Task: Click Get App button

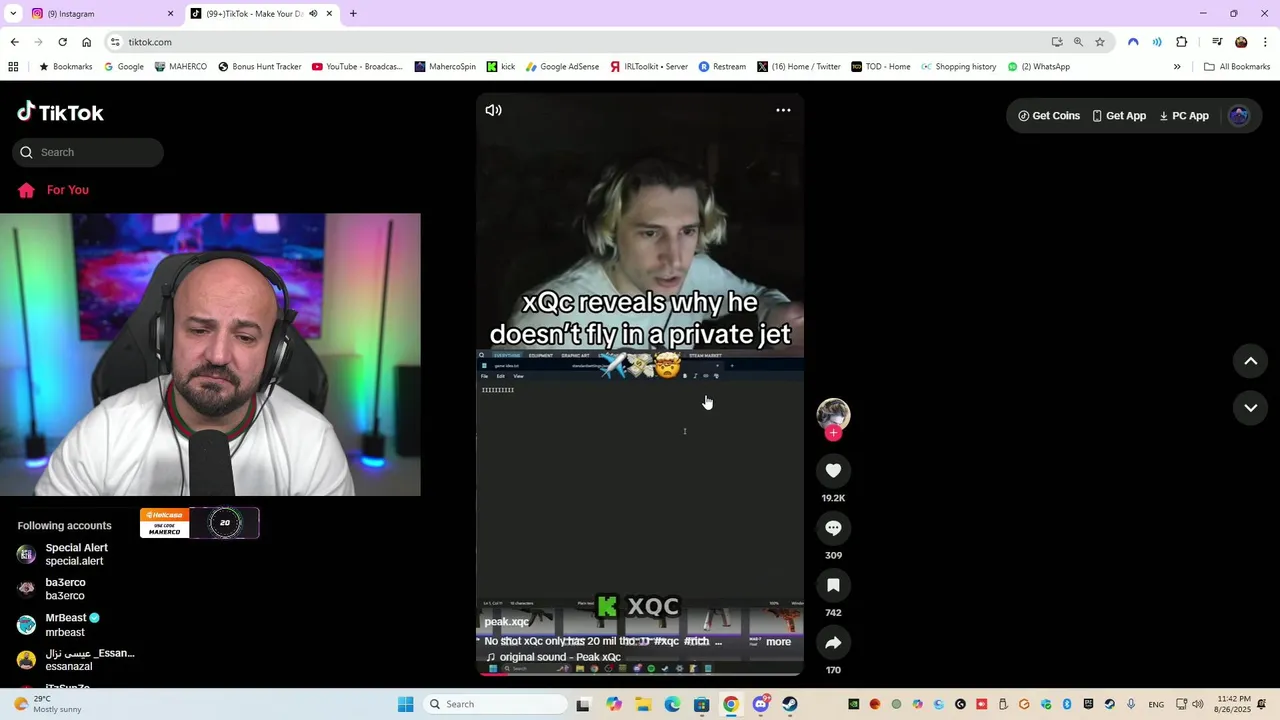Action: pyautogui.click(x=1119, y=116)
